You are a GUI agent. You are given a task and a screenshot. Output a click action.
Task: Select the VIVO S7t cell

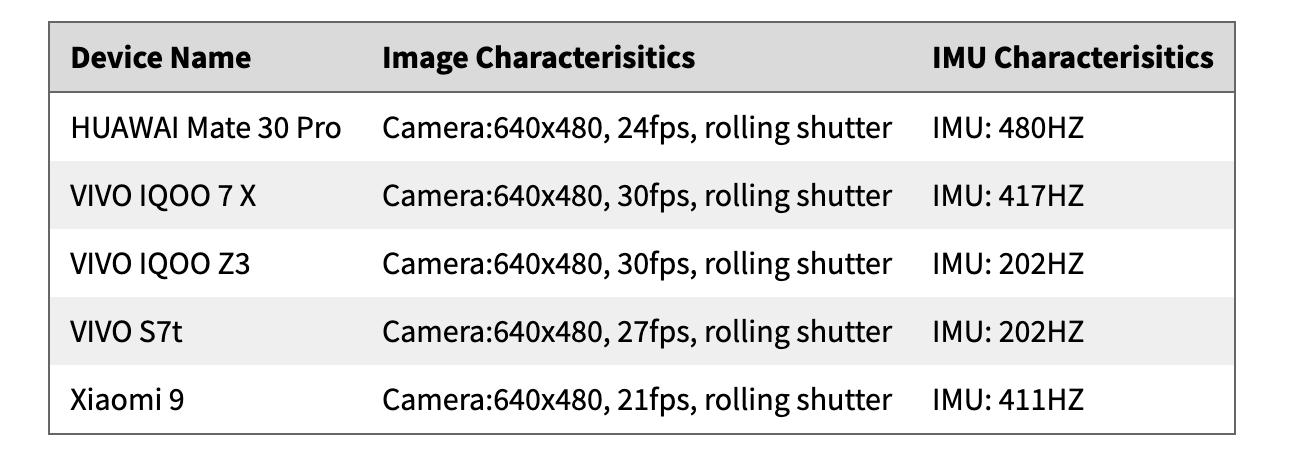coord(127,332)
